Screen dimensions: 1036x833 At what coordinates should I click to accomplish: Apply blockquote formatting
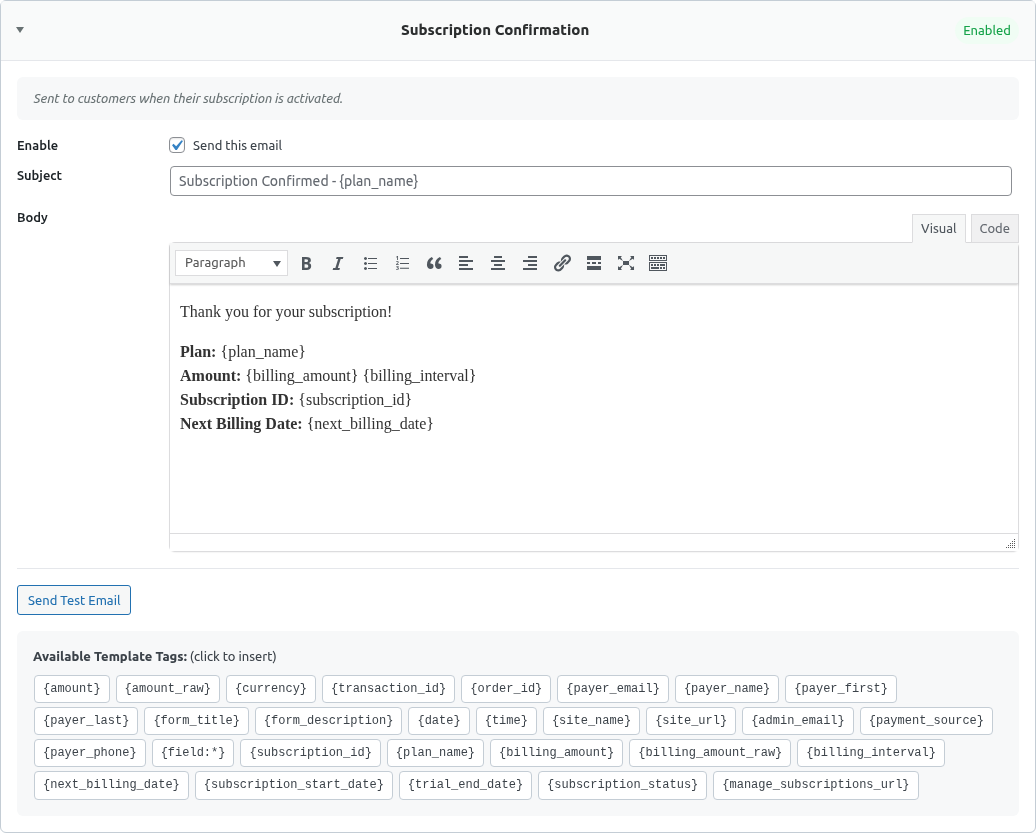[x=434, y=263]
